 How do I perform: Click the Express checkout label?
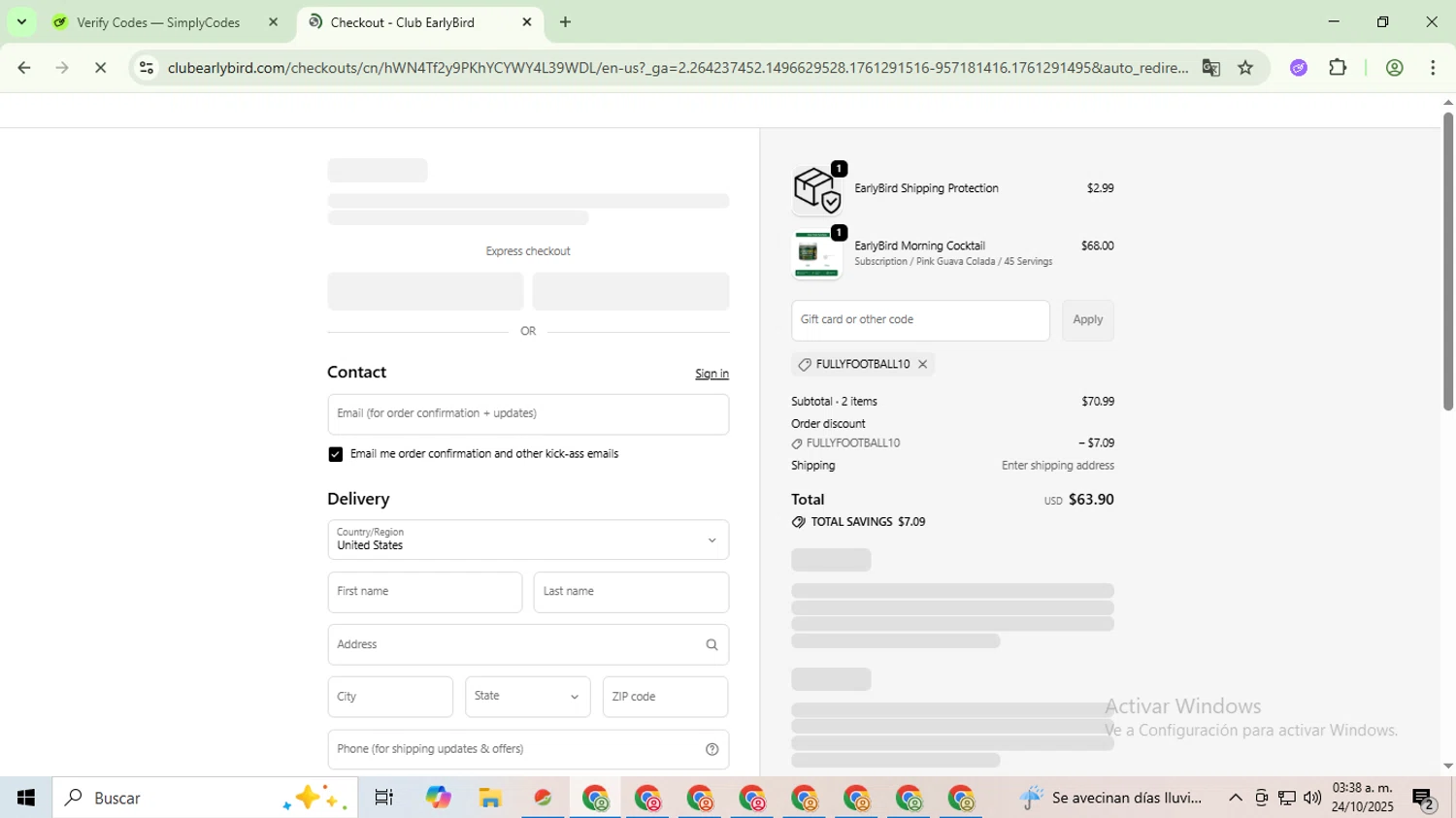click(x=528, y=251)
